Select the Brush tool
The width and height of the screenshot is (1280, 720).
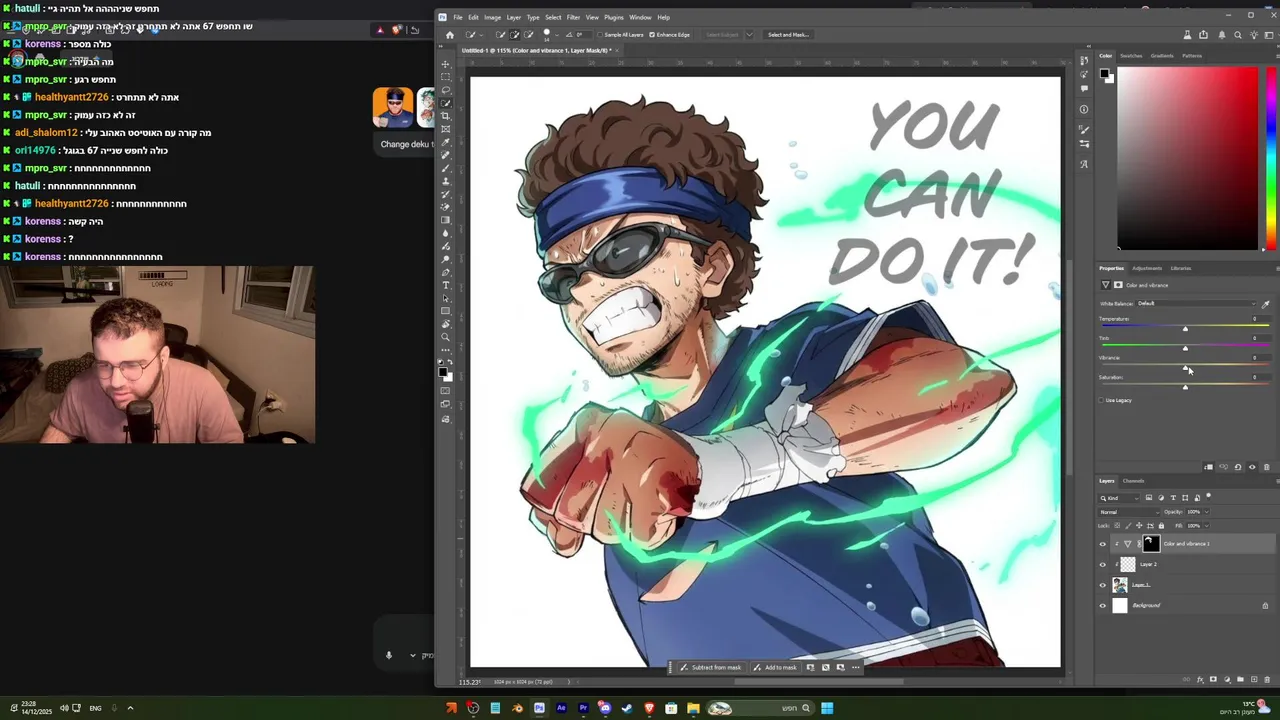pos(446,168)
